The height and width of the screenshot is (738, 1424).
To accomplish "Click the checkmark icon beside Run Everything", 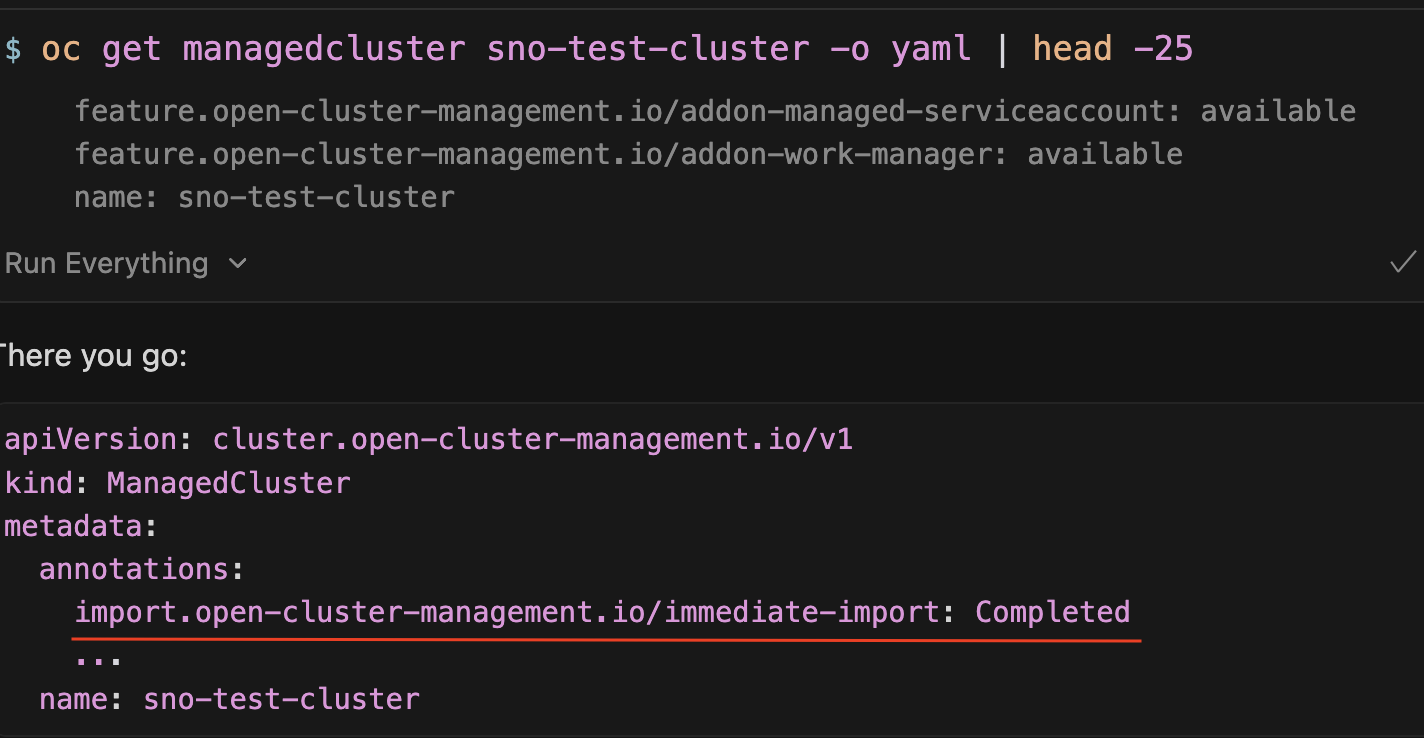I will coord(1402,263).
